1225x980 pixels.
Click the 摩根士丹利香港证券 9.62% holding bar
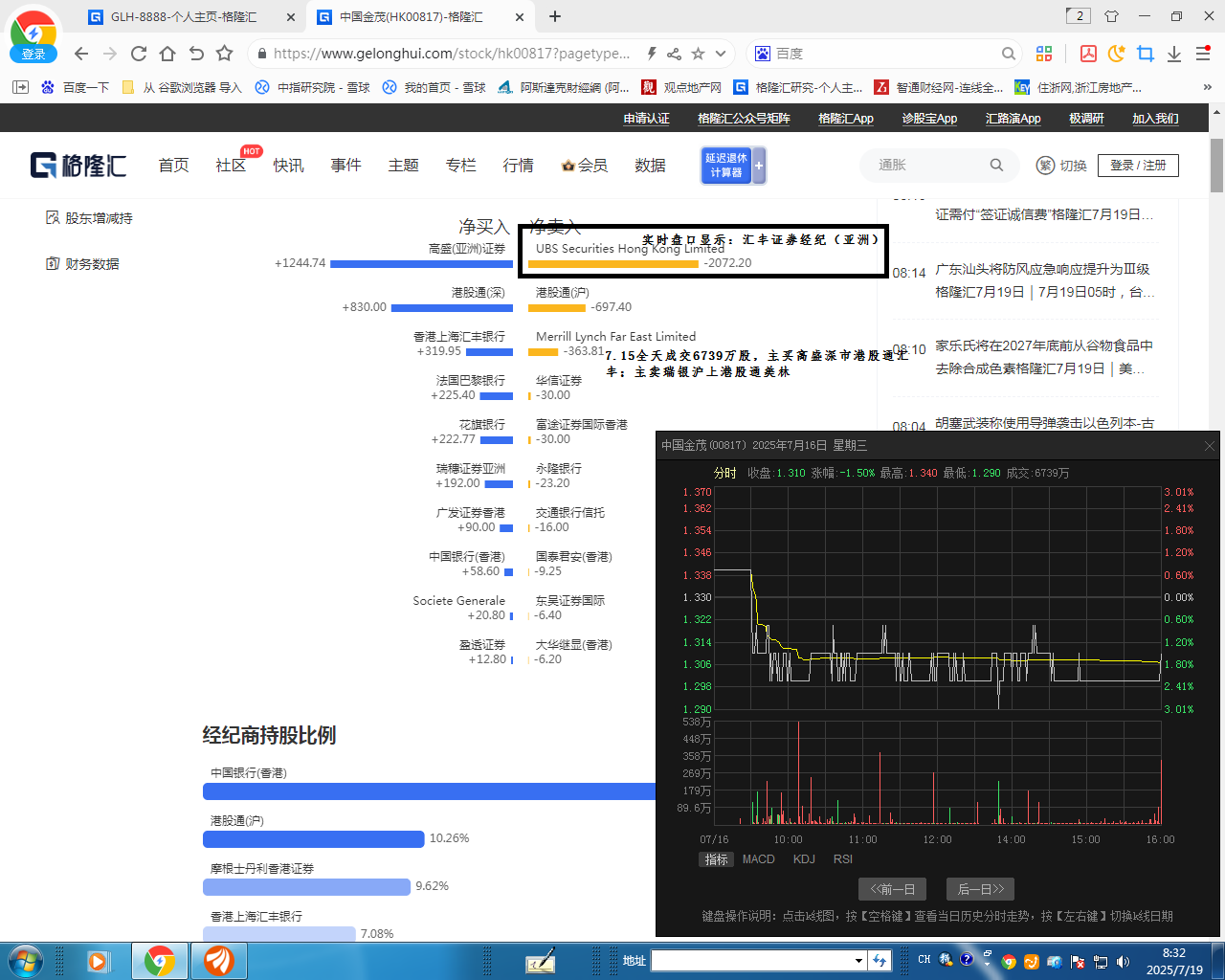[x=306, y=887]
